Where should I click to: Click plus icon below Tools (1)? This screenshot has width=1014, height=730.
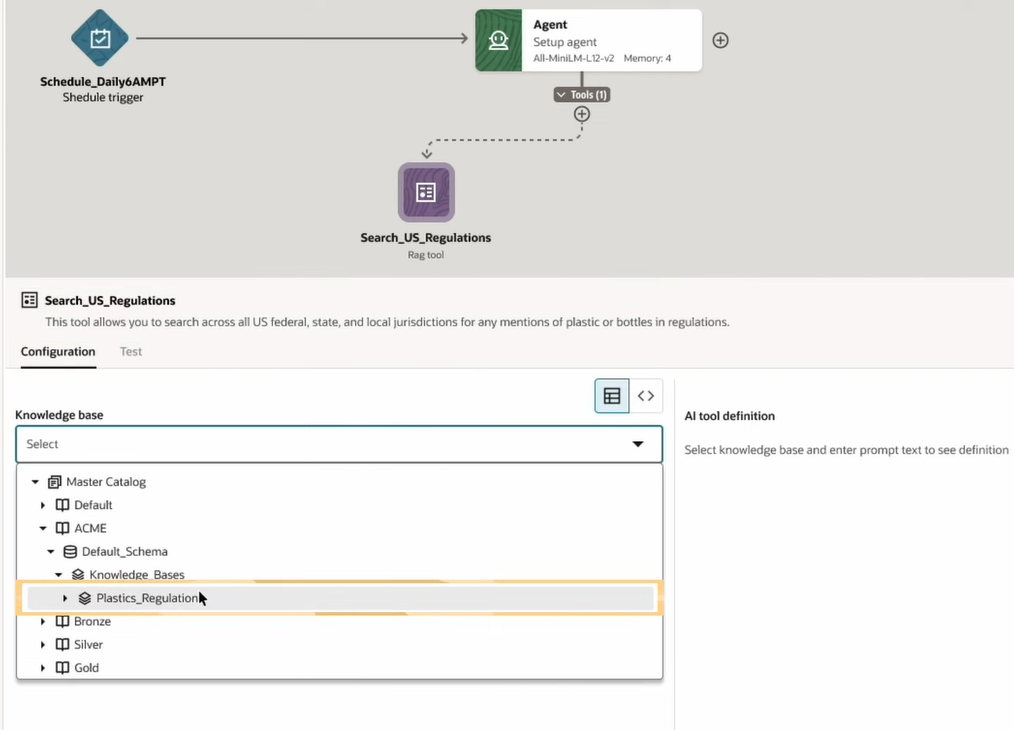point(582,114)
